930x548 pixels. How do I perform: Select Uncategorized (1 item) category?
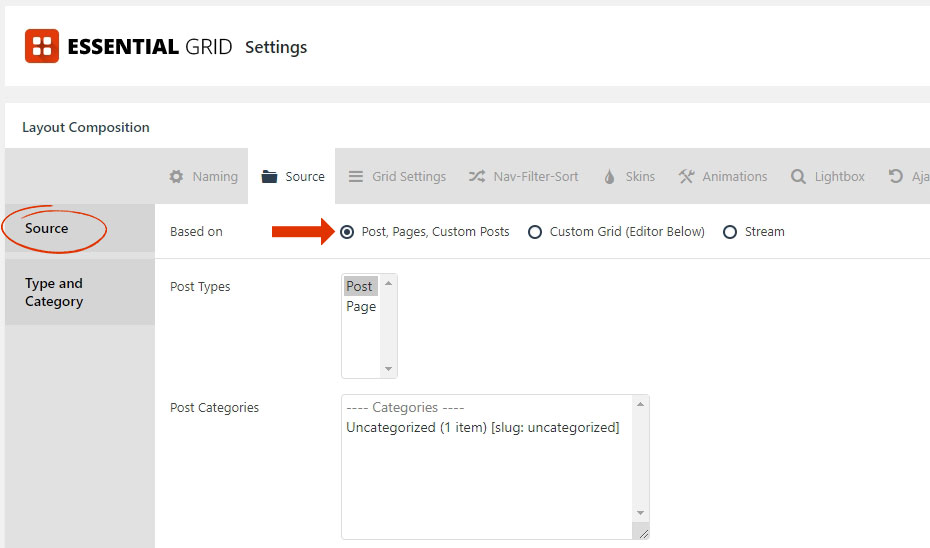(x=482, y=428)
